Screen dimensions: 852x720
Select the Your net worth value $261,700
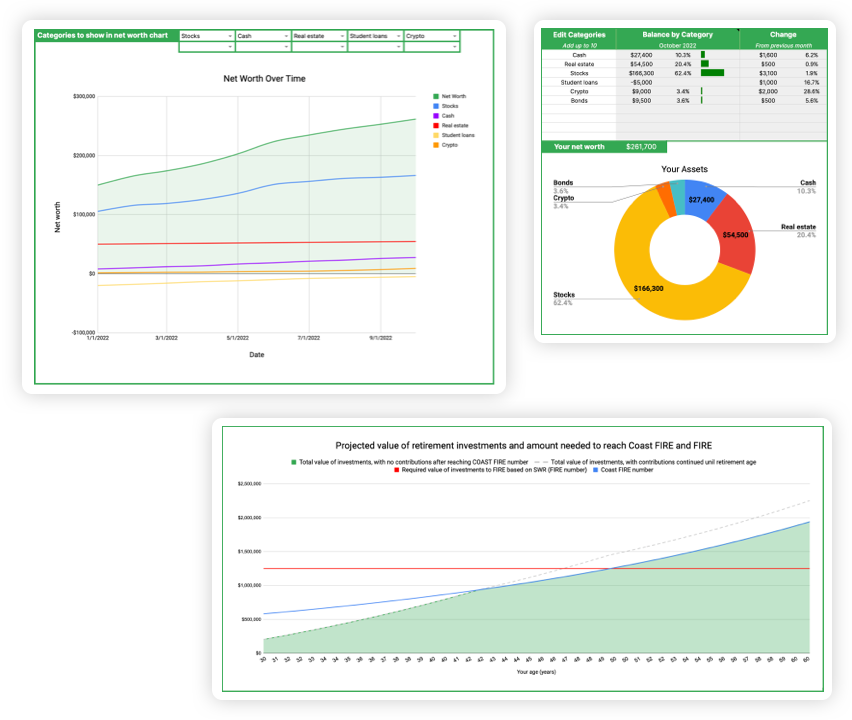(642, 147)
